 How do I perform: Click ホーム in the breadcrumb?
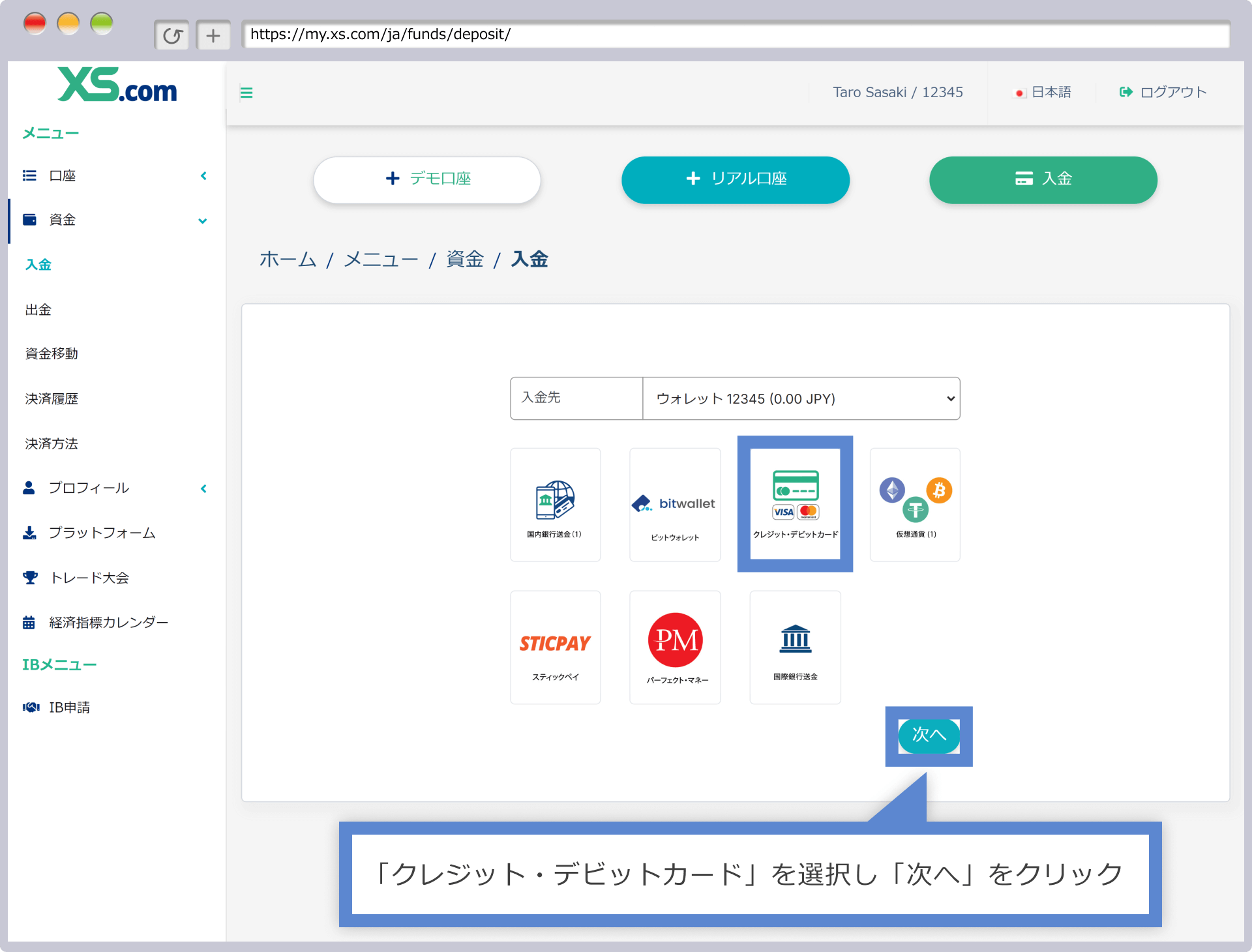point(288,260)
